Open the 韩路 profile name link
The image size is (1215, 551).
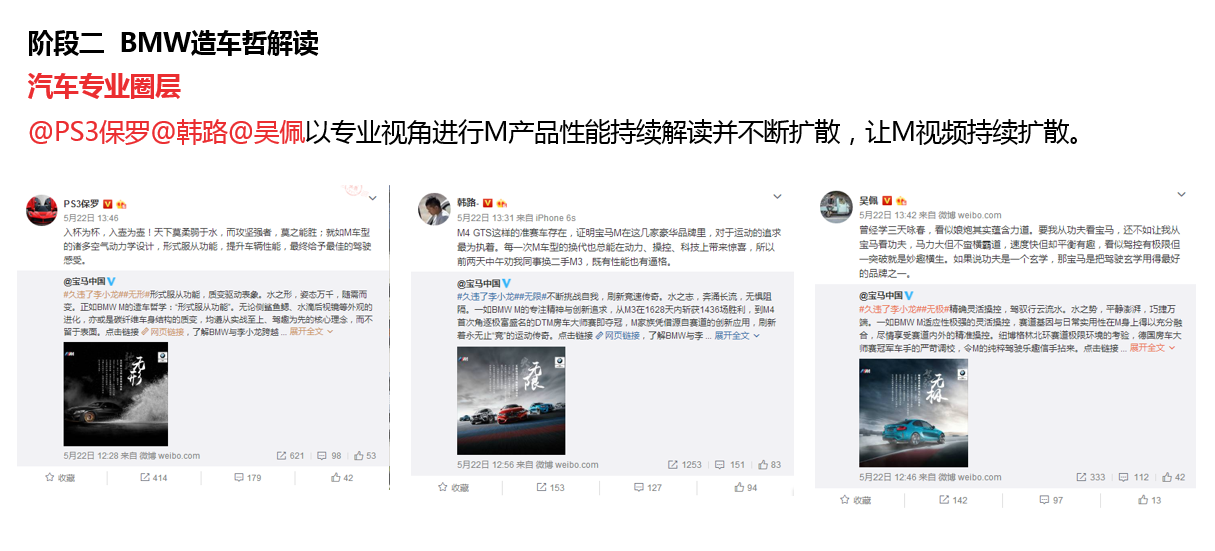point(468,202)
